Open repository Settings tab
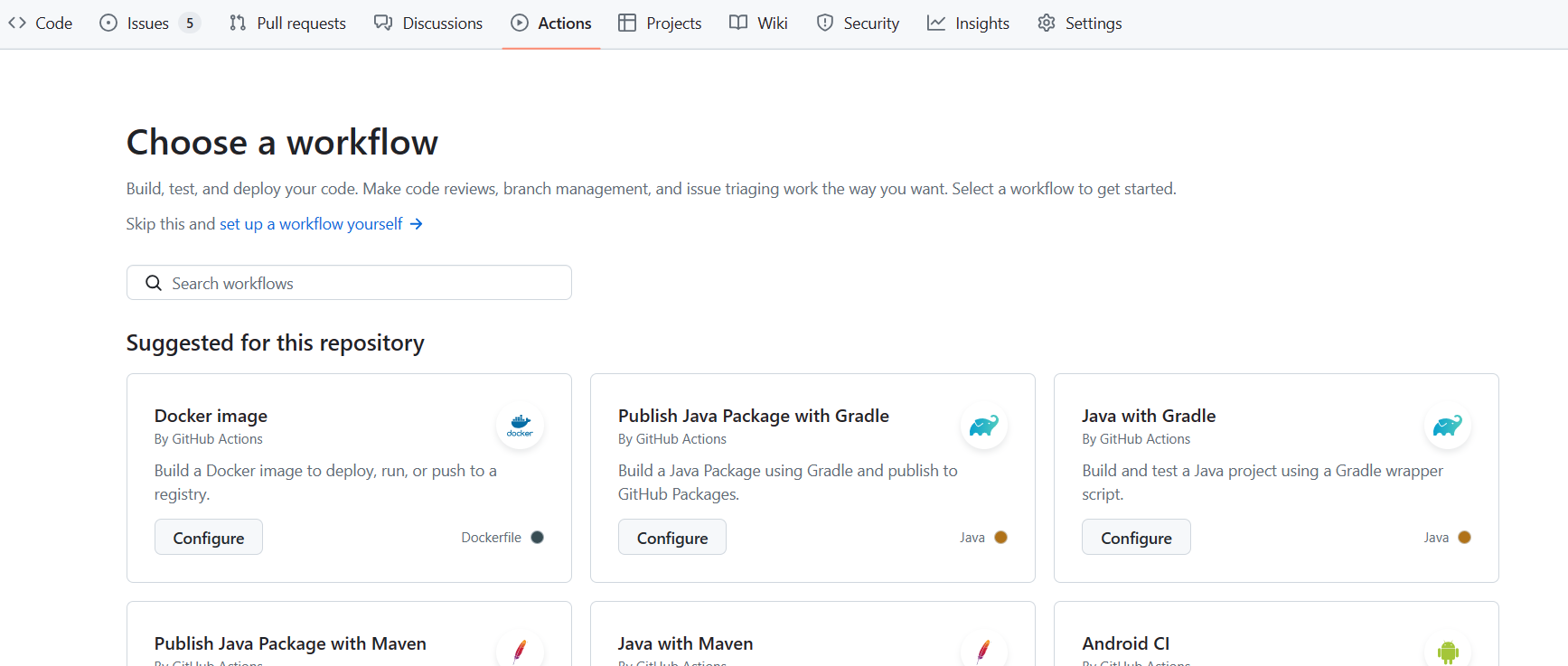This screenshot has height=666, width=1568. pyautogui.click(x=1080, y=23)
